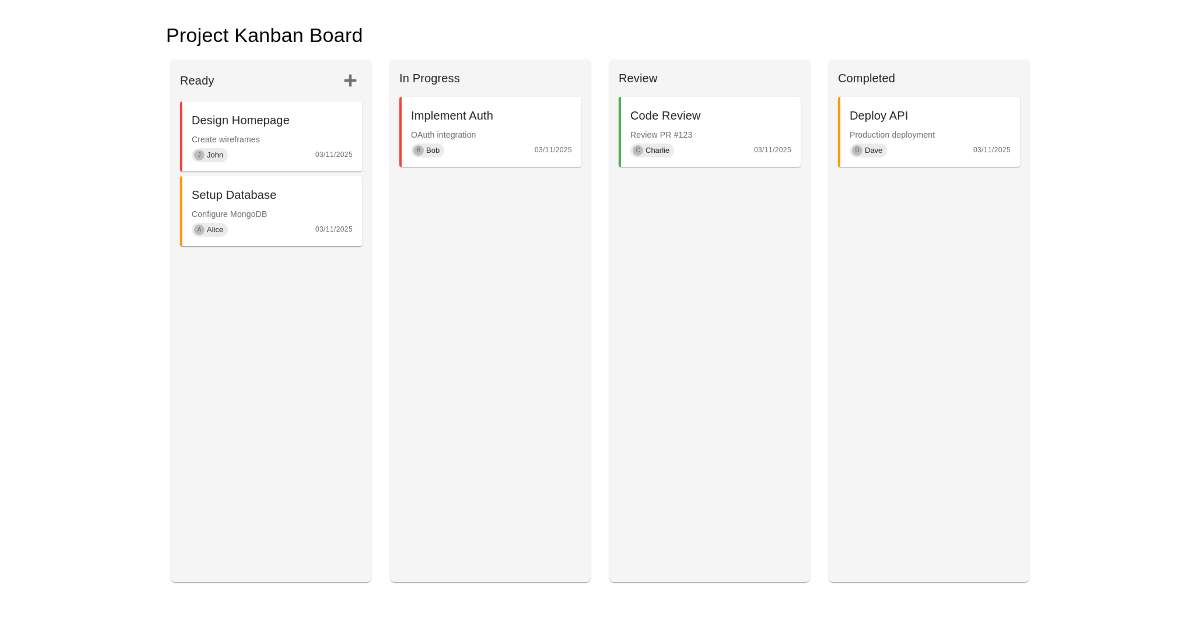Click the Project Kanban Board title
Screen dimensions: 1200x630
[264, 35]
